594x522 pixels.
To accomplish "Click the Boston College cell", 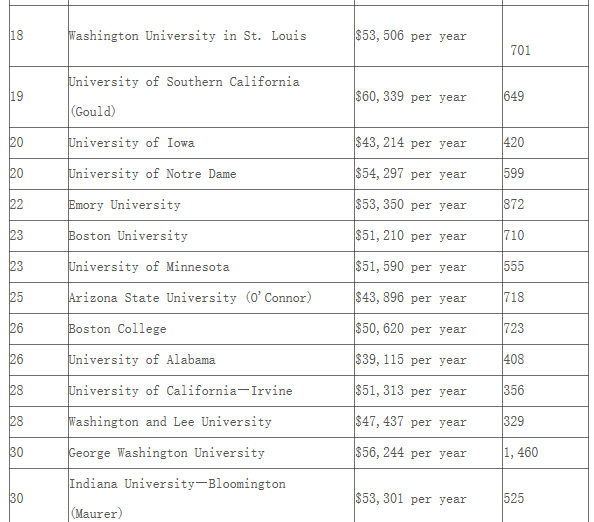I will pyautogui.click(x=211, y=329).
